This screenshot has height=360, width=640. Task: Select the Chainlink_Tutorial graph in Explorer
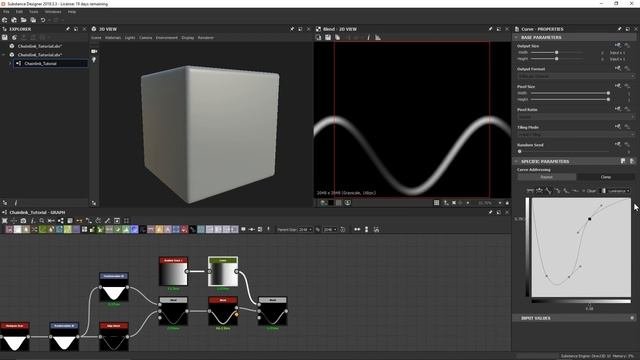click(51, 64)
